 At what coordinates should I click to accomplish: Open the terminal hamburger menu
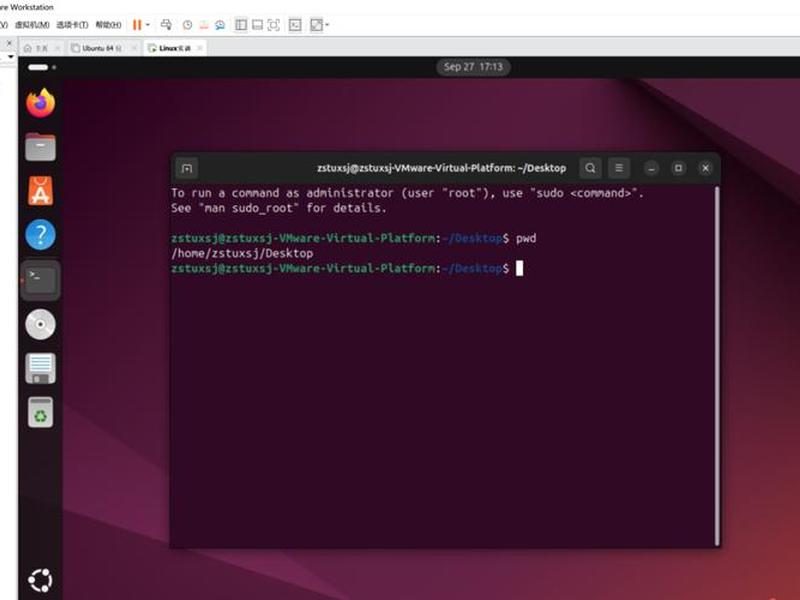point(619,168)
